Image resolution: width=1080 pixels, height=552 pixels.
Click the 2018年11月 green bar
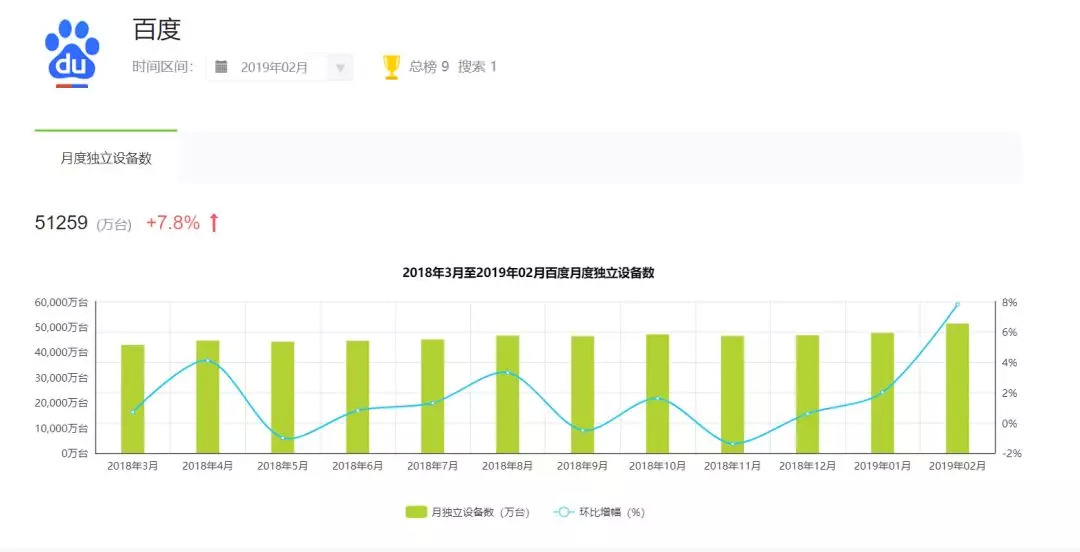(x=733, y=395)
